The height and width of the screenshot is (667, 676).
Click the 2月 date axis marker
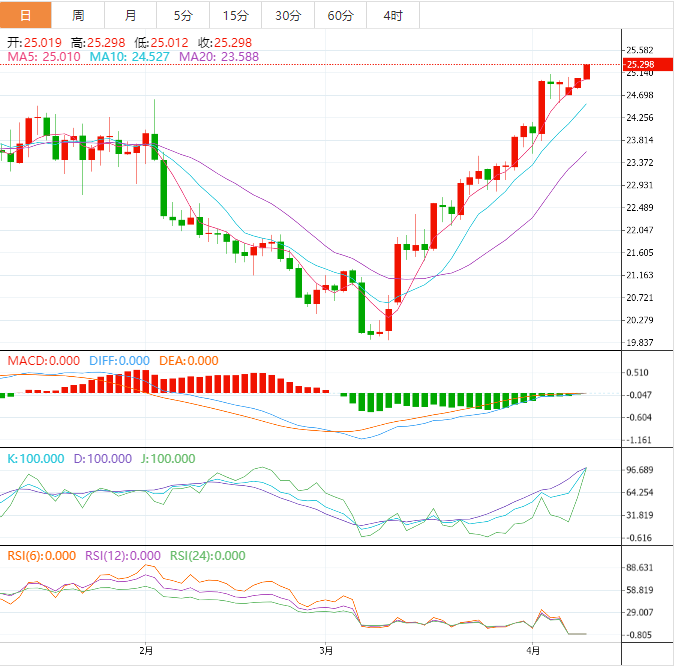pyautogui.click(x=146, y=650)
